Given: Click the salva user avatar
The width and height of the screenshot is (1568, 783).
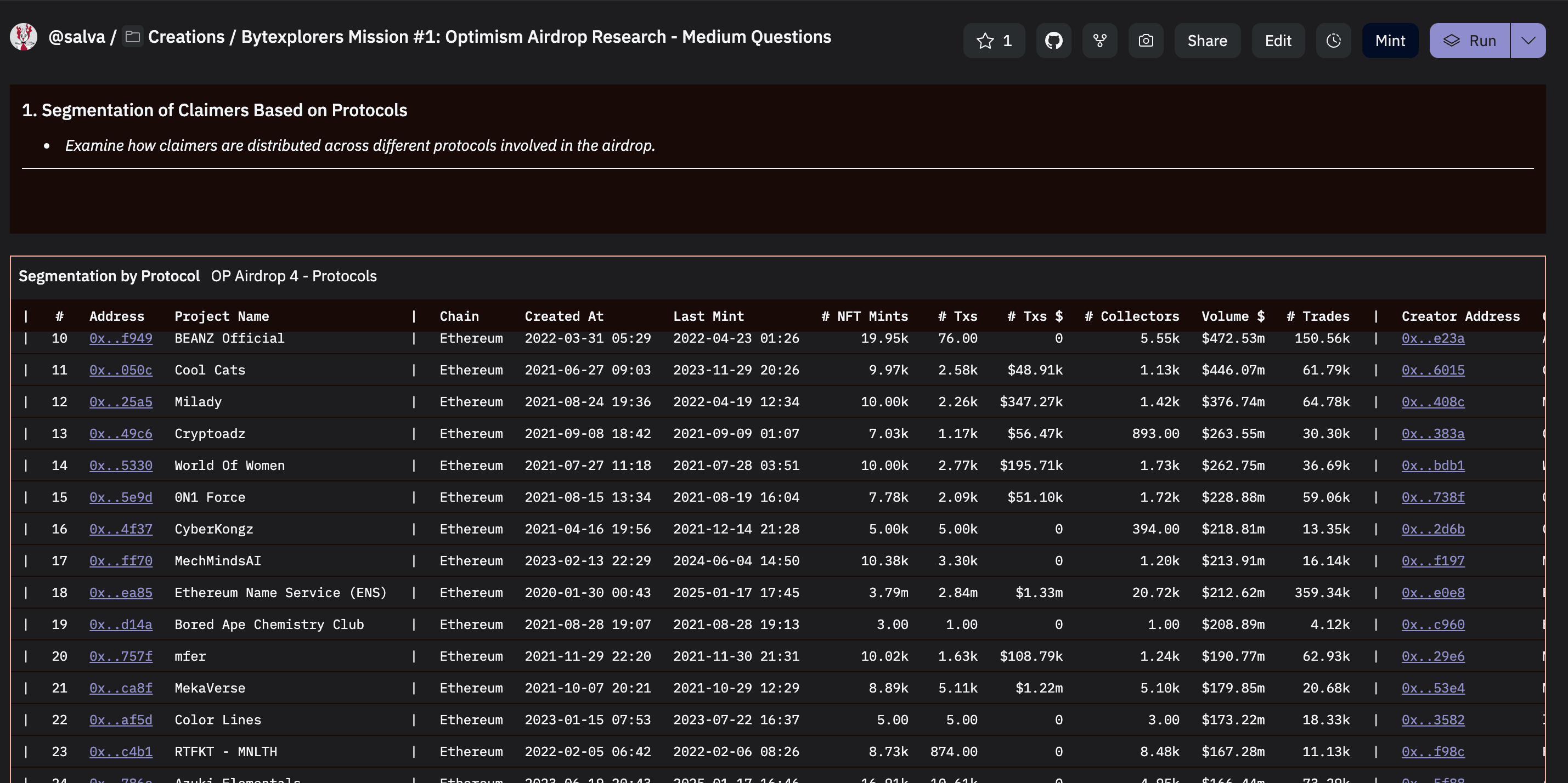Looking at the screenshot, I should [24, 37].
